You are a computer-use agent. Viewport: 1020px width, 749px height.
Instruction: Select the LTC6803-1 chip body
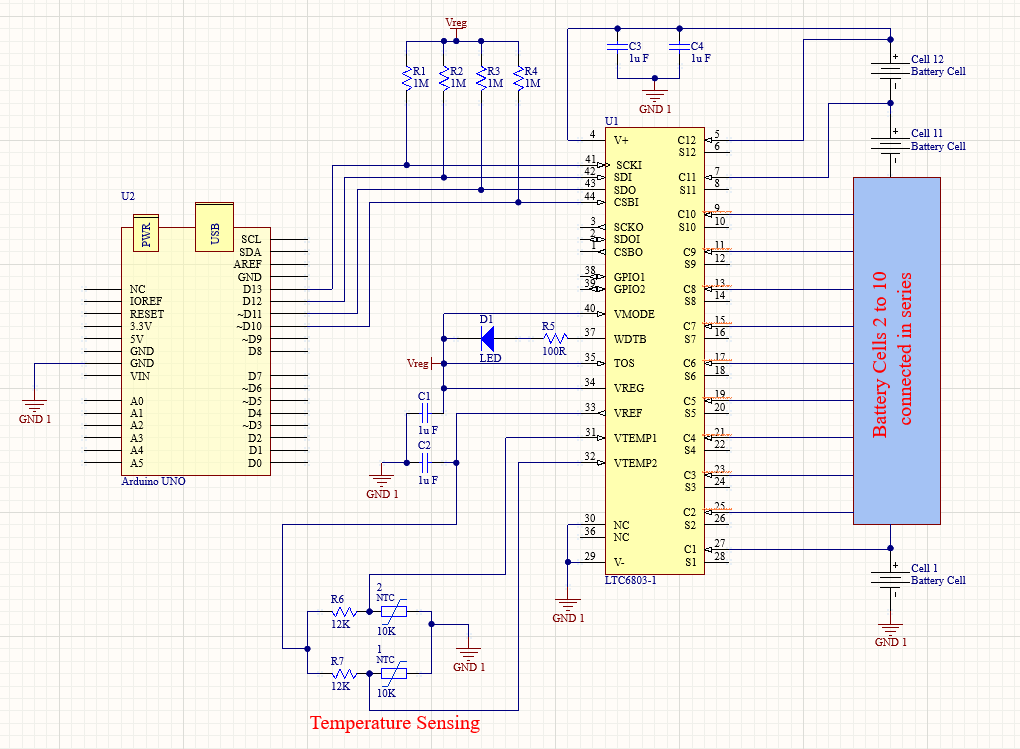(655, 350)
